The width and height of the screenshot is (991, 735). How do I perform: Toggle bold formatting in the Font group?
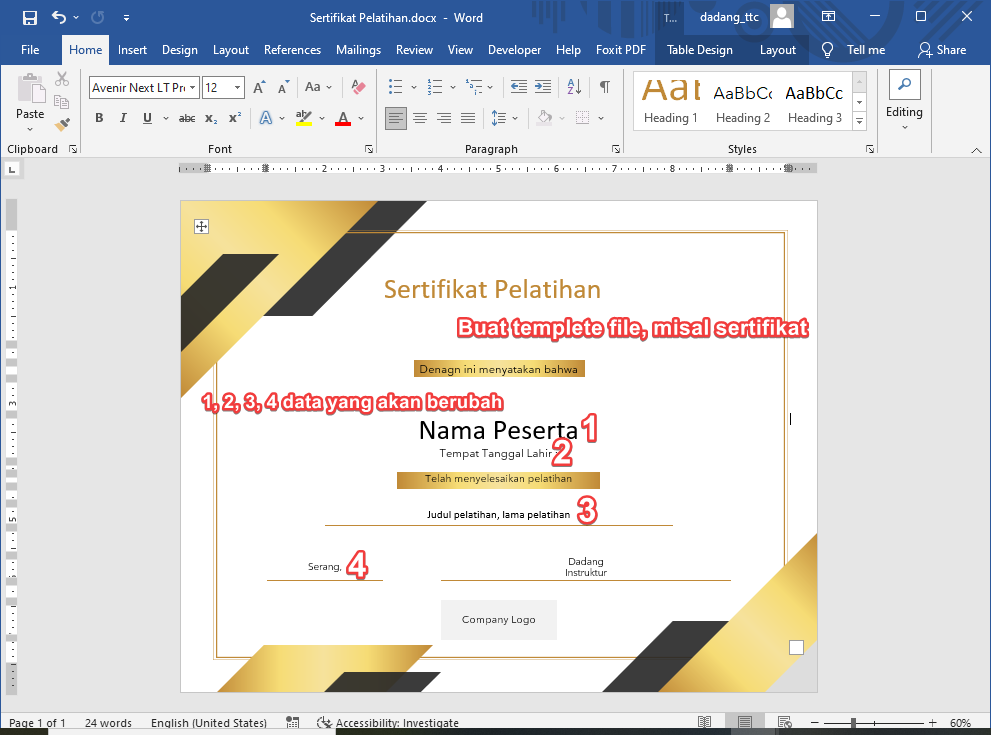(x=99, y=117)
